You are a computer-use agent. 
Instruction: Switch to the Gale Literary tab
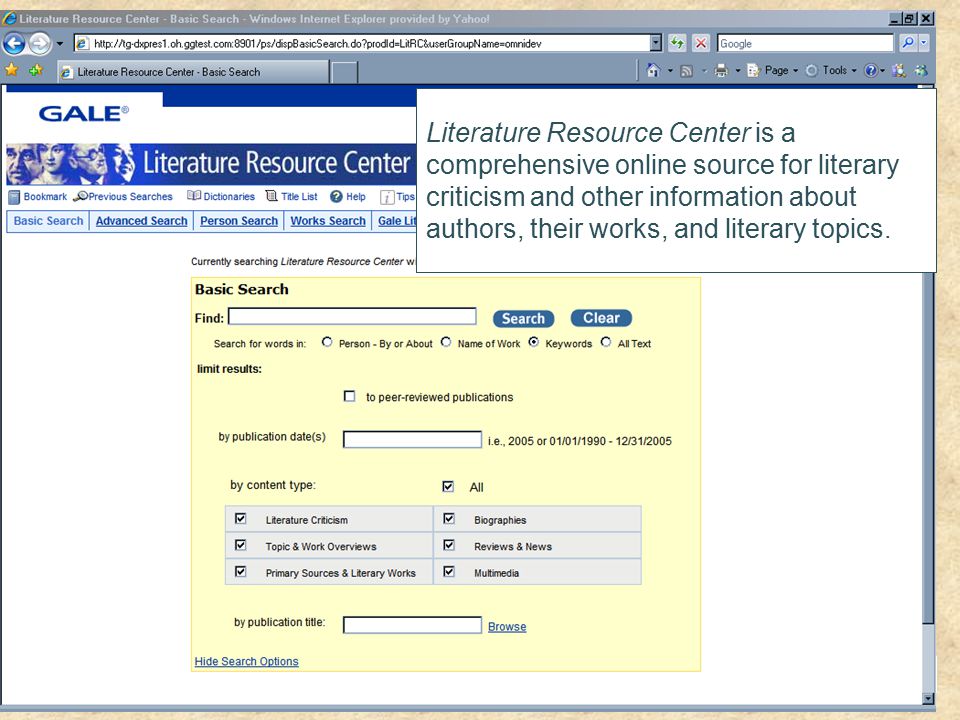point(395,221)
